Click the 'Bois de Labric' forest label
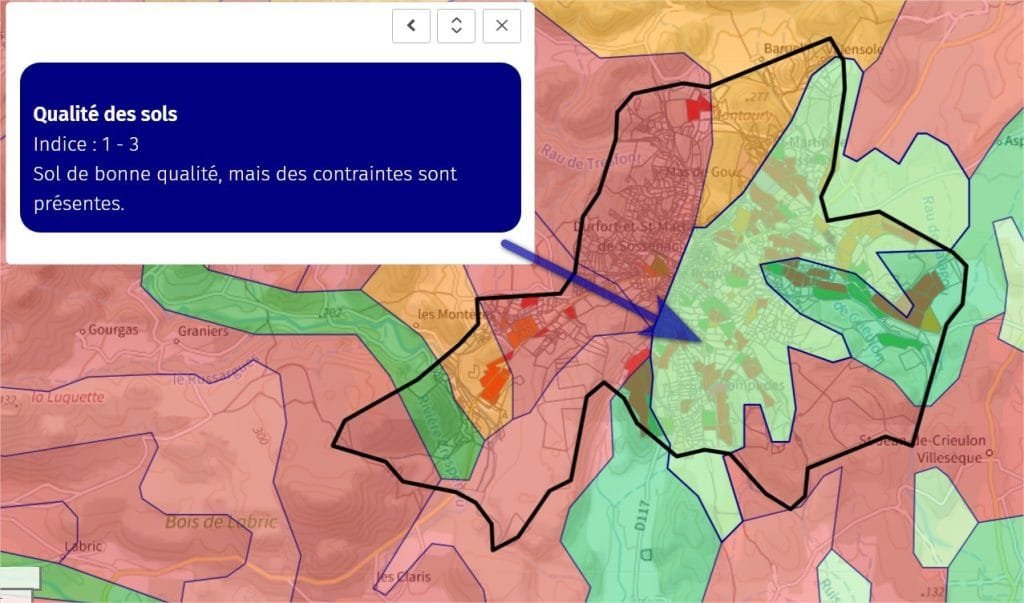This screenshot has width=1024, height=603. coord(221,522)
